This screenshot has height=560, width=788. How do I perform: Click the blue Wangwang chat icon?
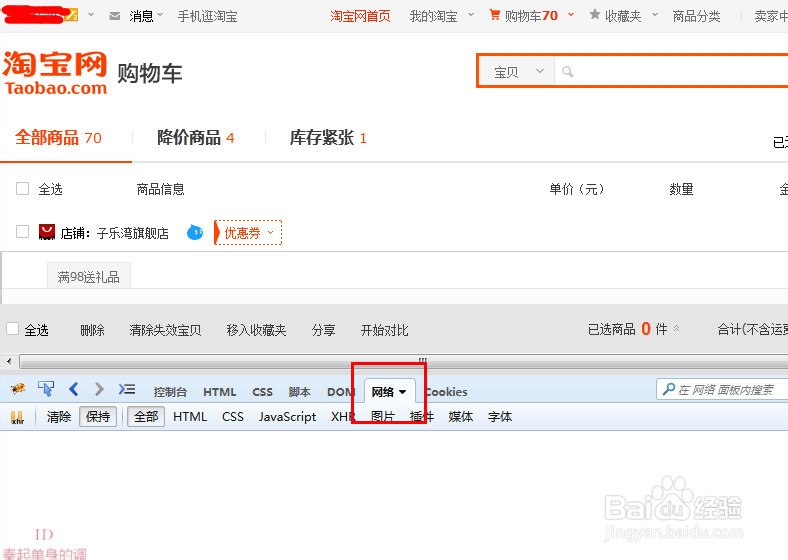click(195, 232)
